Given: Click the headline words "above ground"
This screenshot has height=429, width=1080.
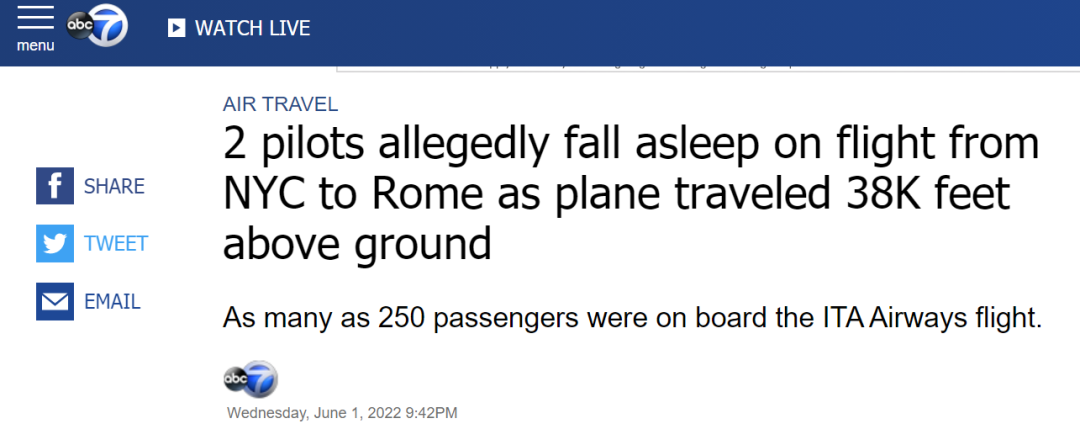Looking at the screenshot, I should pos(357,243).
